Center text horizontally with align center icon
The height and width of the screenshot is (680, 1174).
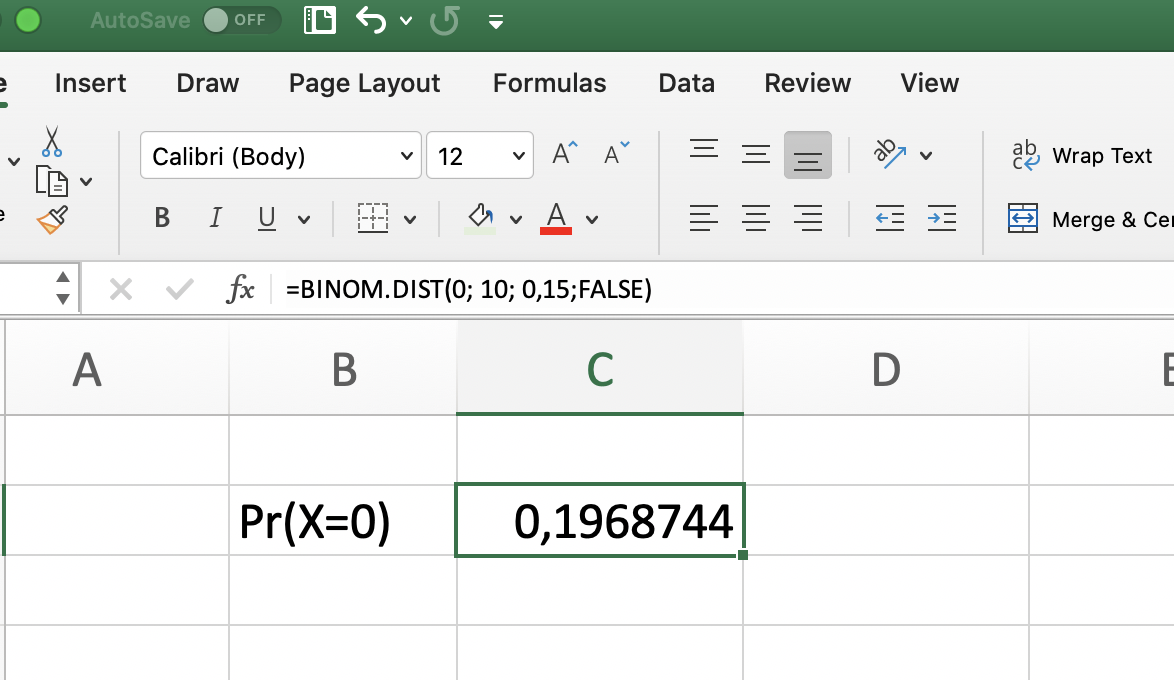point(756,218)
